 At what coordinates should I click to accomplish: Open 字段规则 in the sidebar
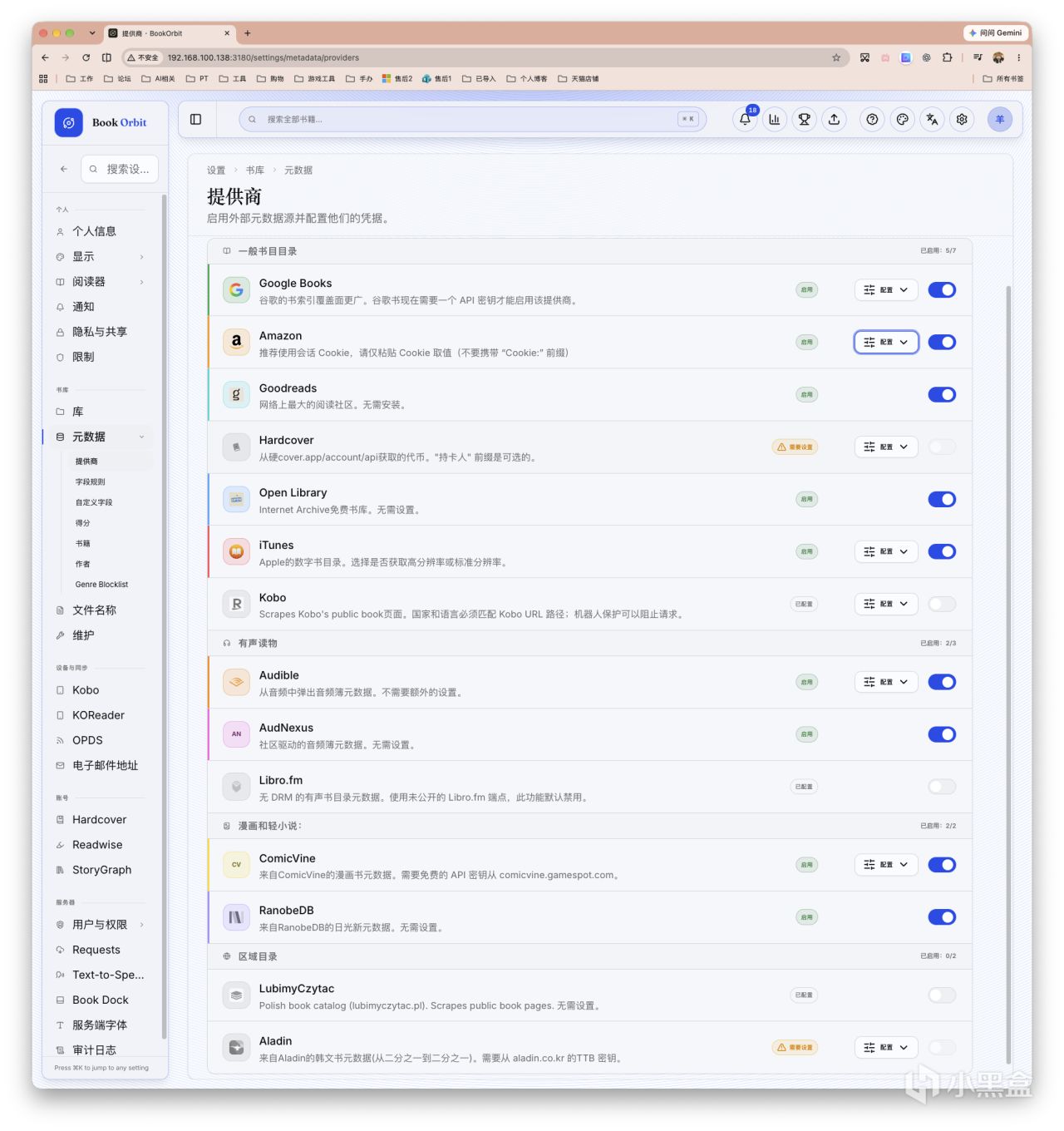pyautogui.click(x=91, y=482)
